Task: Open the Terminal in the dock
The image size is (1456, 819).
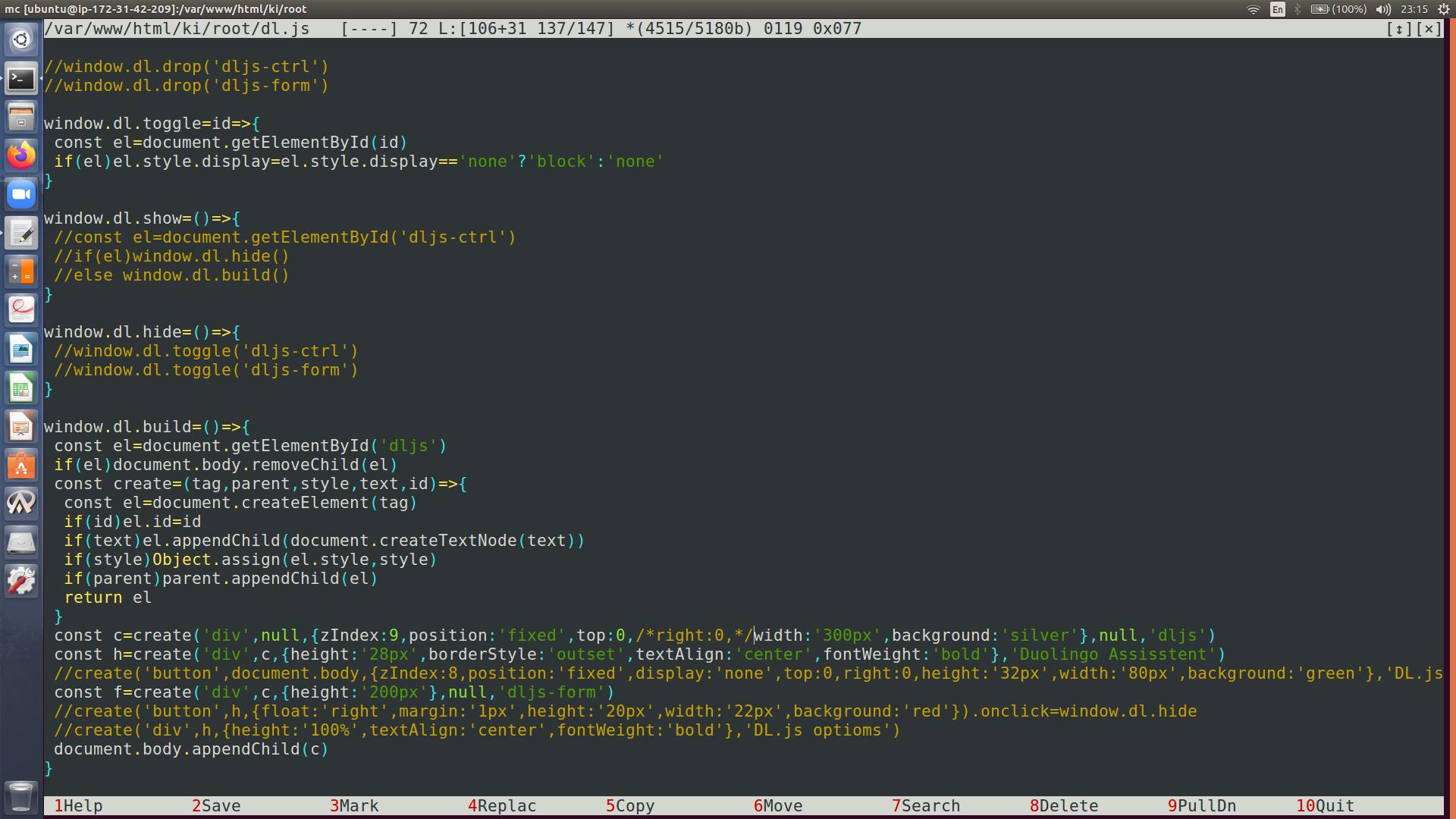Action: 21,78
